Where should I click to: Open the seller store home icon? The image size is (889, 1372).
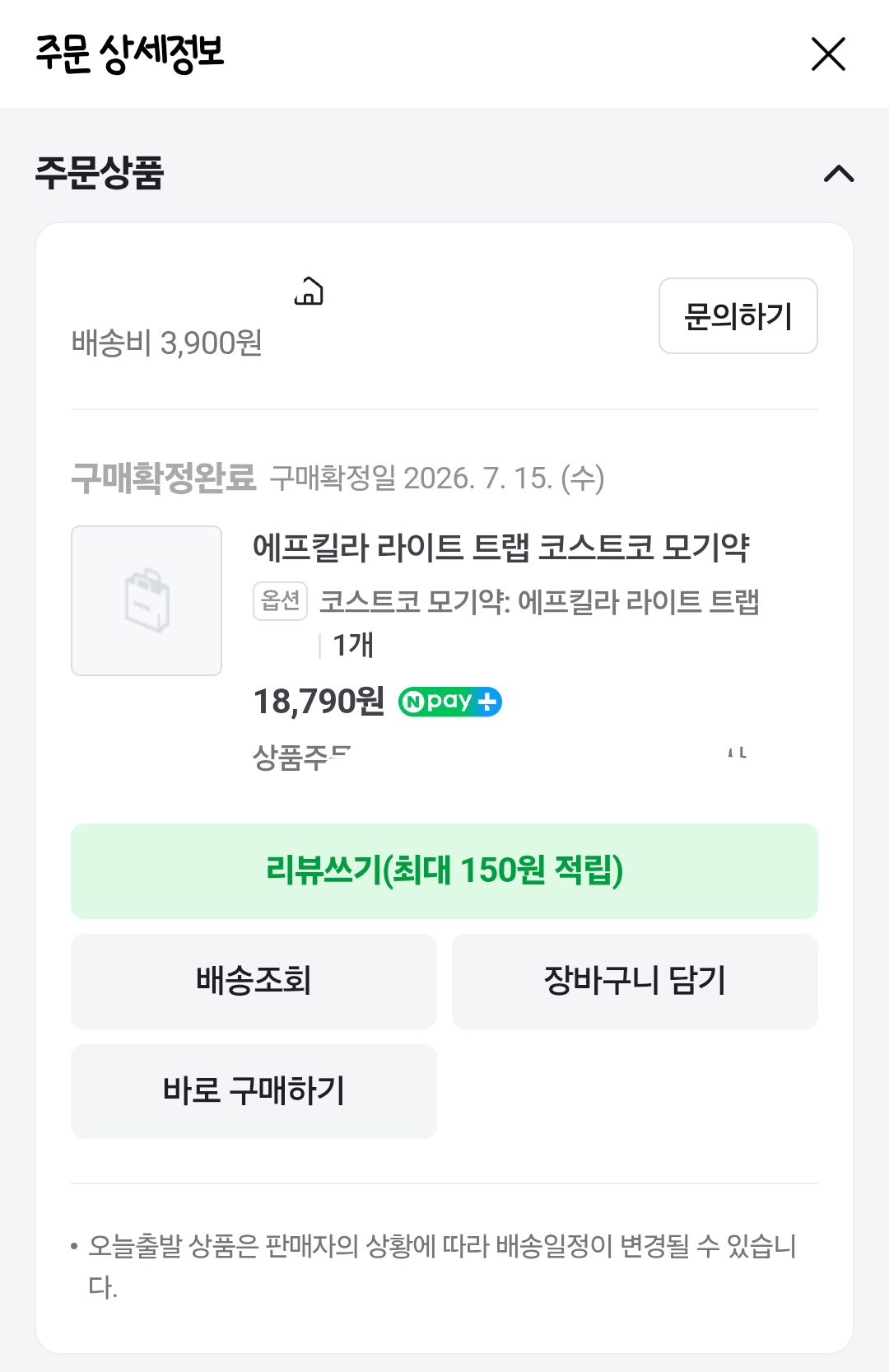point(309,291)
